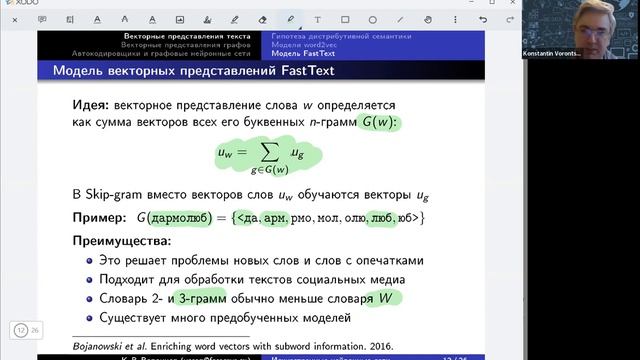This screenshot has width=640, height=360.
Task: Select the text underline tool
Action: [x=97, y=20]
